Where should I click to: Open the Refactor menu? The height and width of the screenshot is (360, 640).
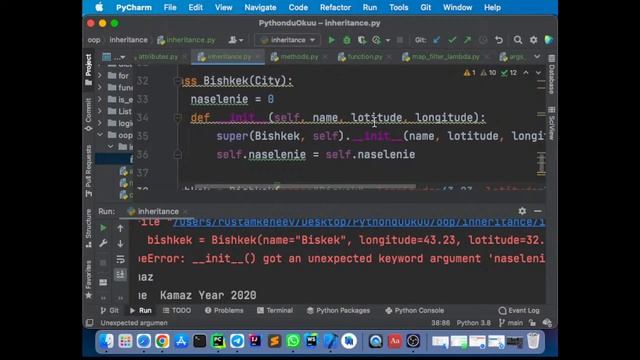click(x=335, y=7)
